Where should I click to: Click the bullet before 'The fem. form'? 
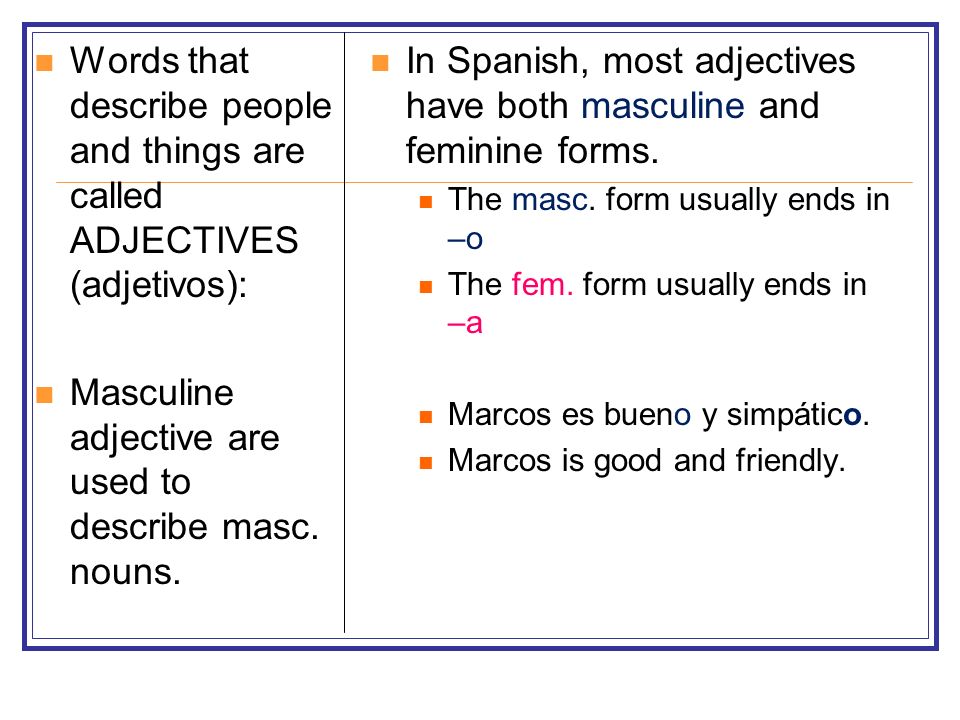[x=426, y=287]
